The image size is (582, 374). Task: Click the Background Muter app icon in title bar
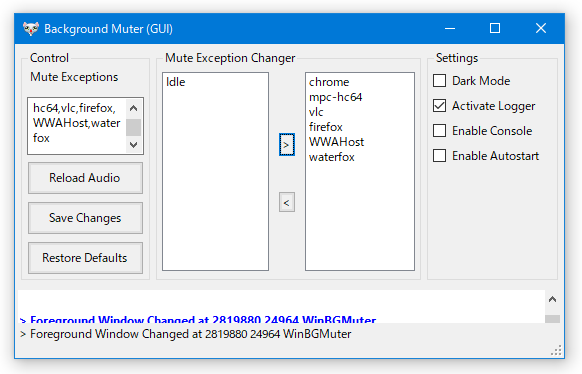pyautogui.click(x=31, y=29)
